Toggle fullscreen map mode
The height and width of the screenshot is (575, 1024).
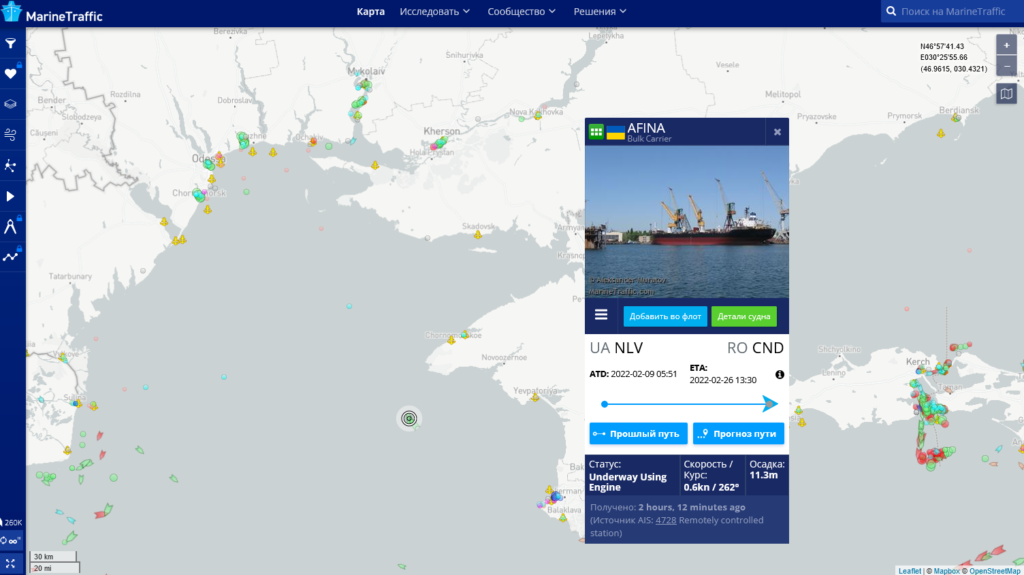[11, 563]
